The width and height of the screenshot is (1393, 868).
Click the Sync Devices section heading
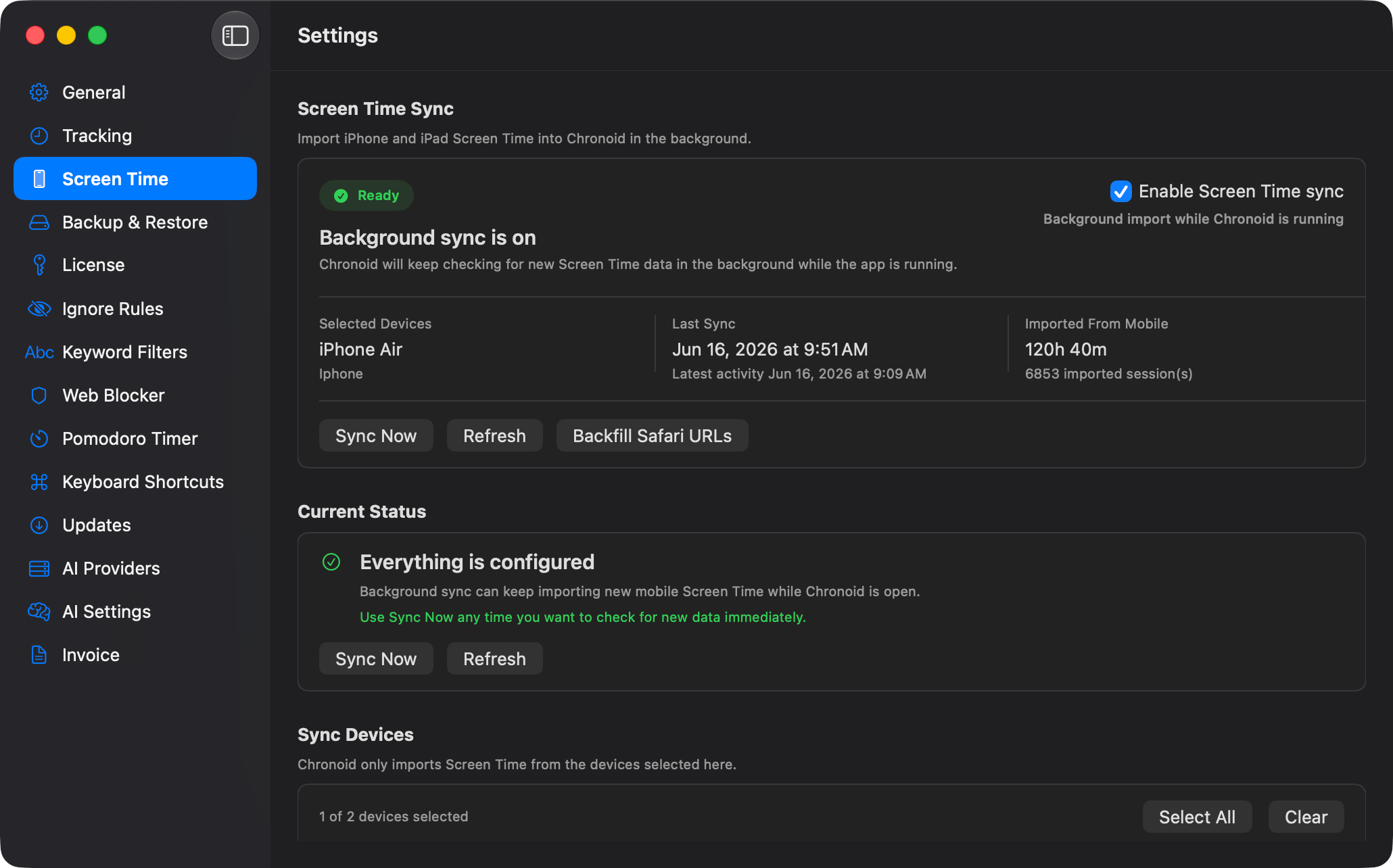click(356, 735)
